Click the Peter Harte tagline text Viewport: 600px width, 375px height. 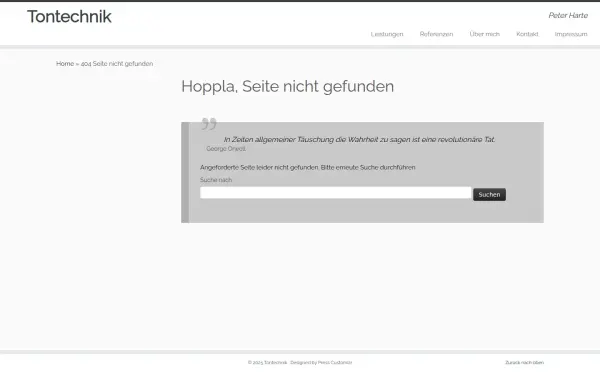pos(568,15)
